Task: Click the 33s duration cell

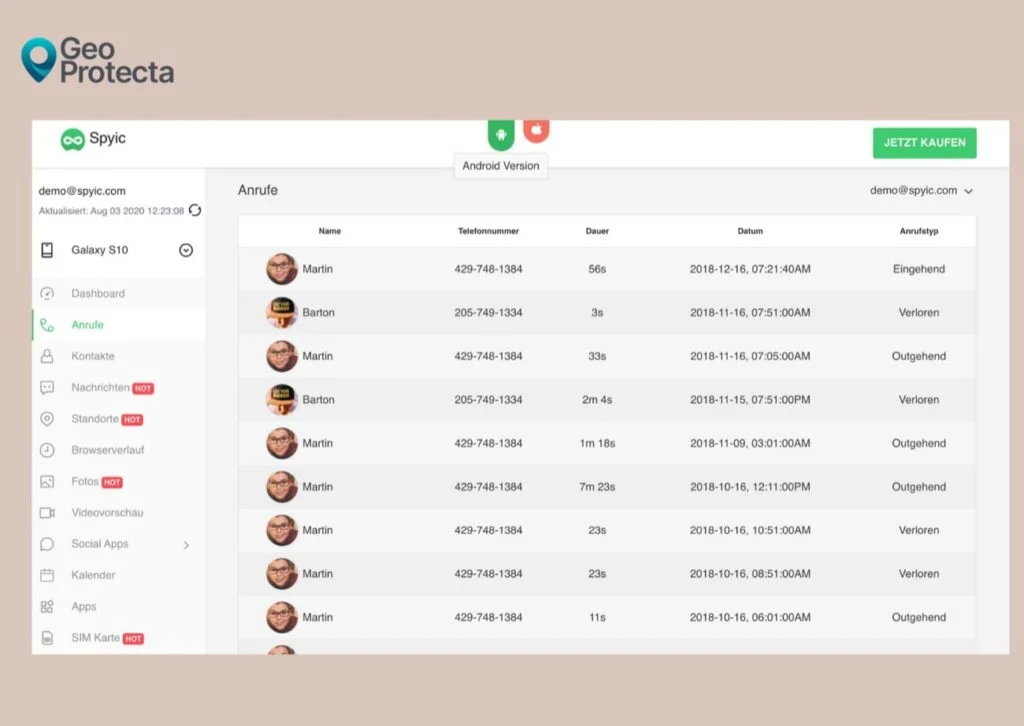Action: [597, 356]
